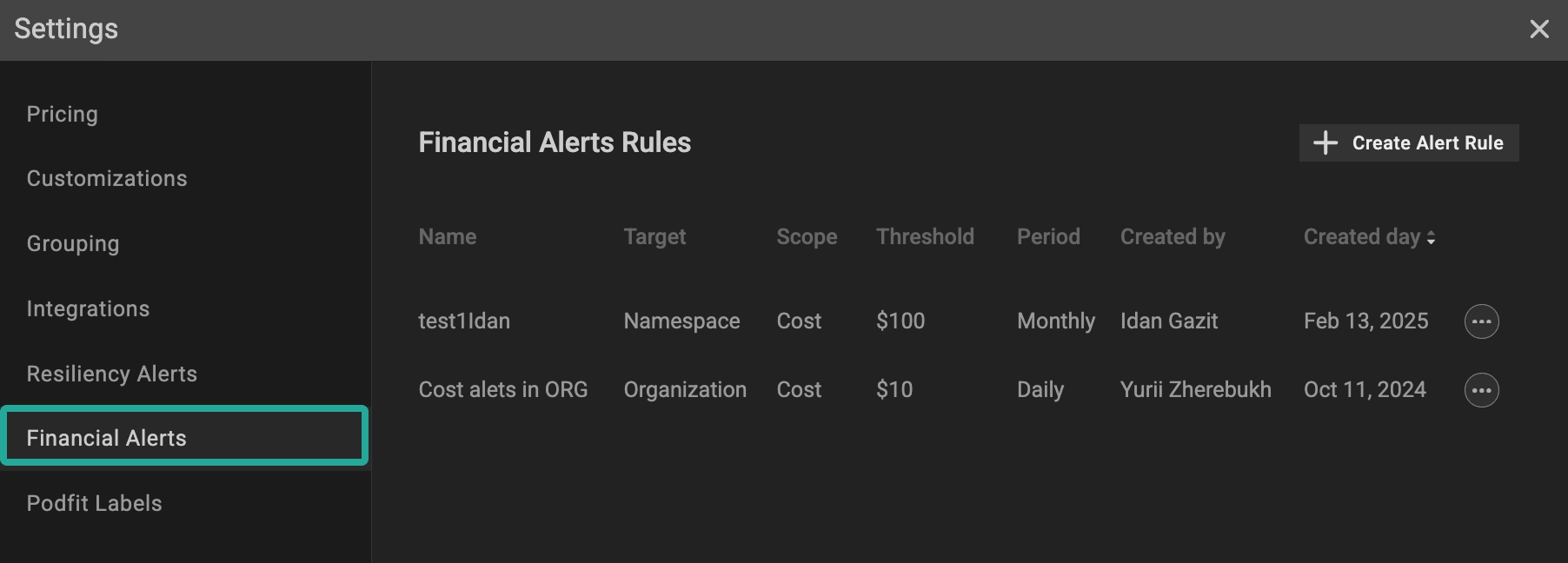The width and height of the screenshot is (1568, 563).
Task: Sort rules by Created day arrows
Action: click(x=1431, y=237)
